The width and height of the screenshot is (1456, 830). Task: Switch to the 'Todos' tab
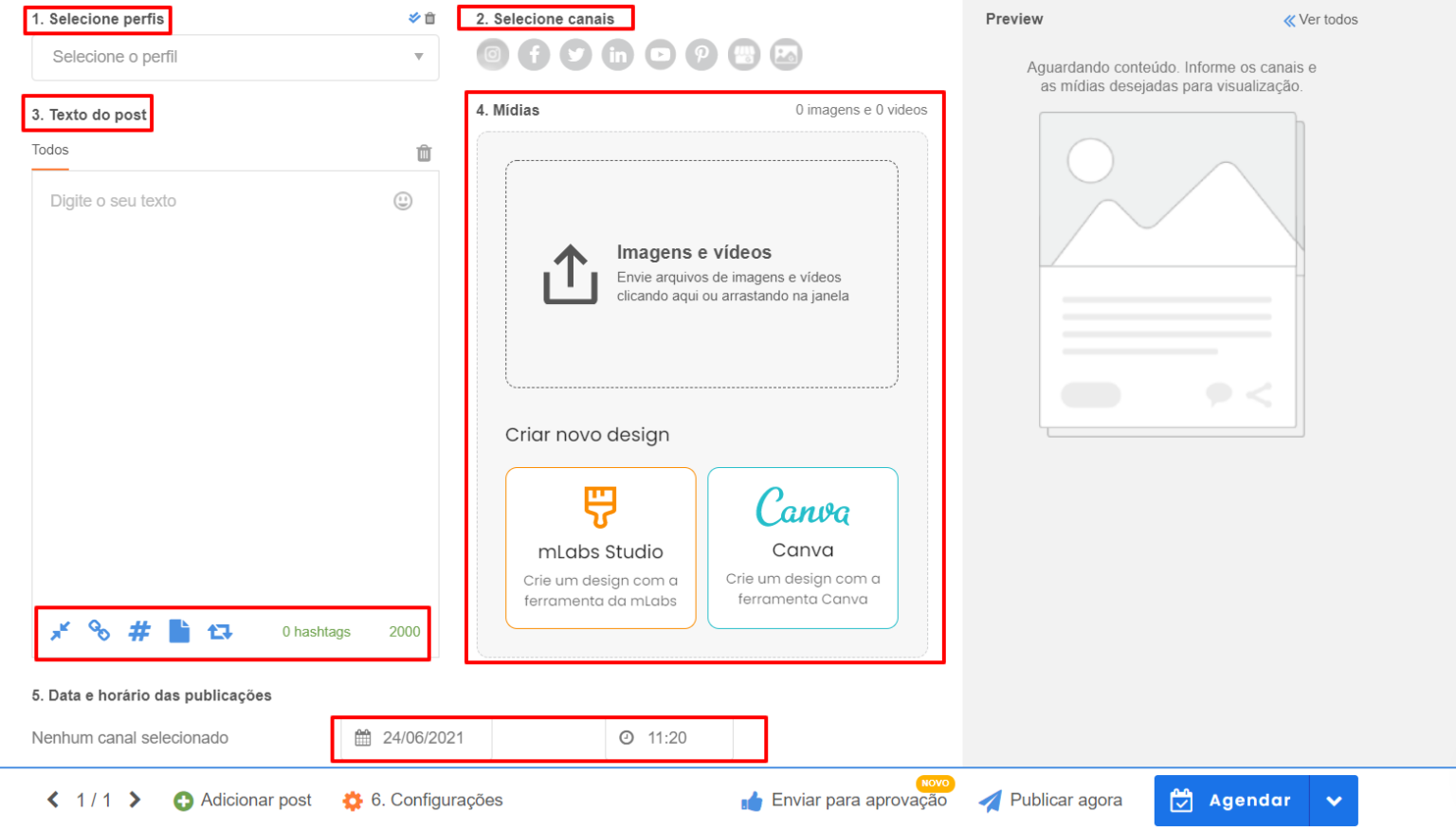pos(49,149)
